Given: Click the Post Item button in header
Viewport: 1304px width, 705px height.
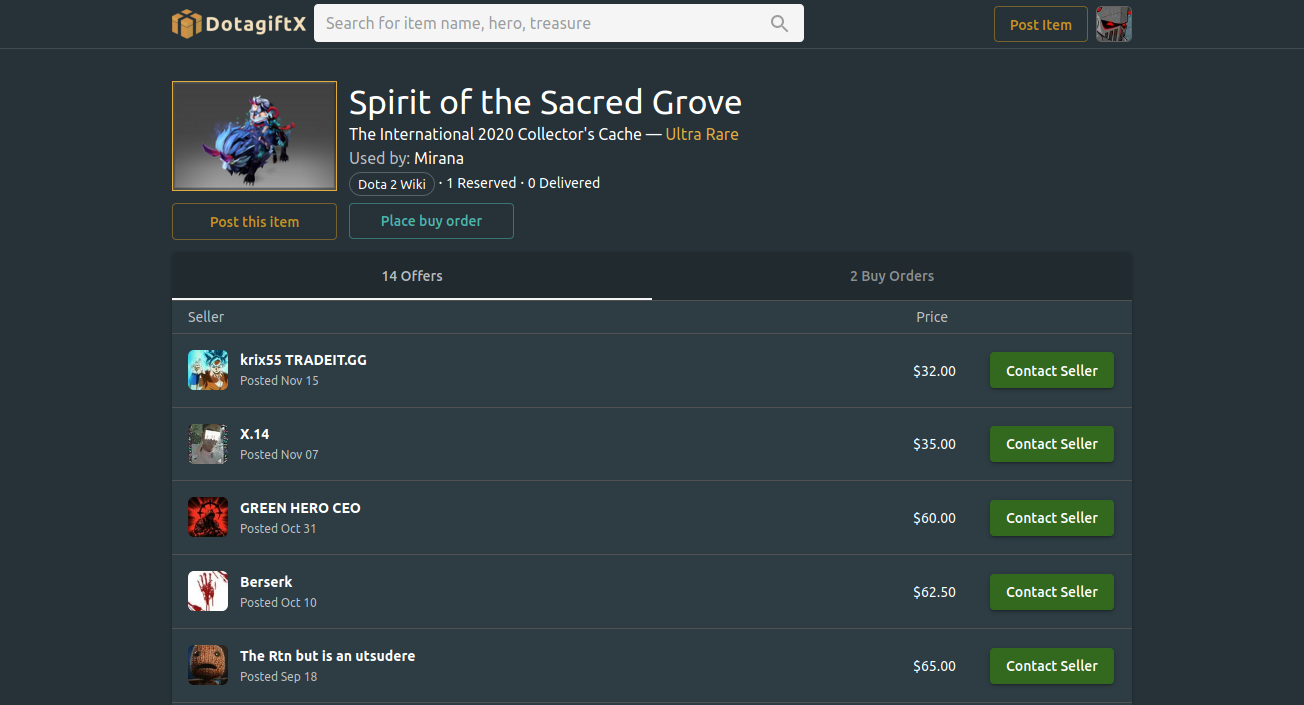Looking at the screenshot, I should [x=1040, y=25].
